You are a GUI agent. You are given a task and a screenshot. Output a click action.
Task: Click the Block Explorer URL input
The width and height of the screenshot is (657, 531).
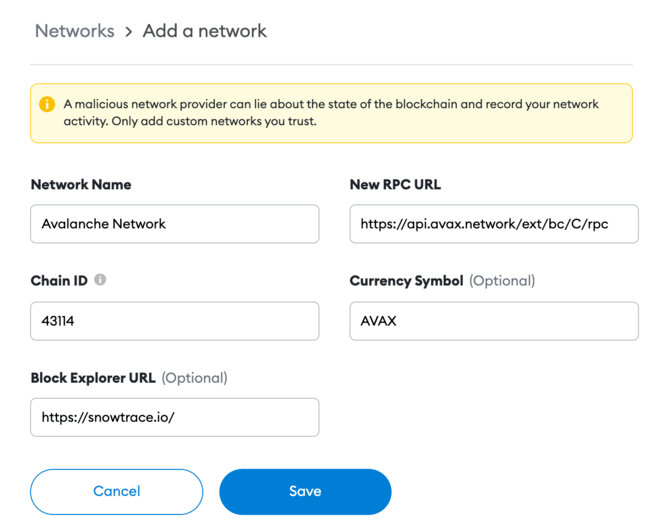tap(175, 417)
